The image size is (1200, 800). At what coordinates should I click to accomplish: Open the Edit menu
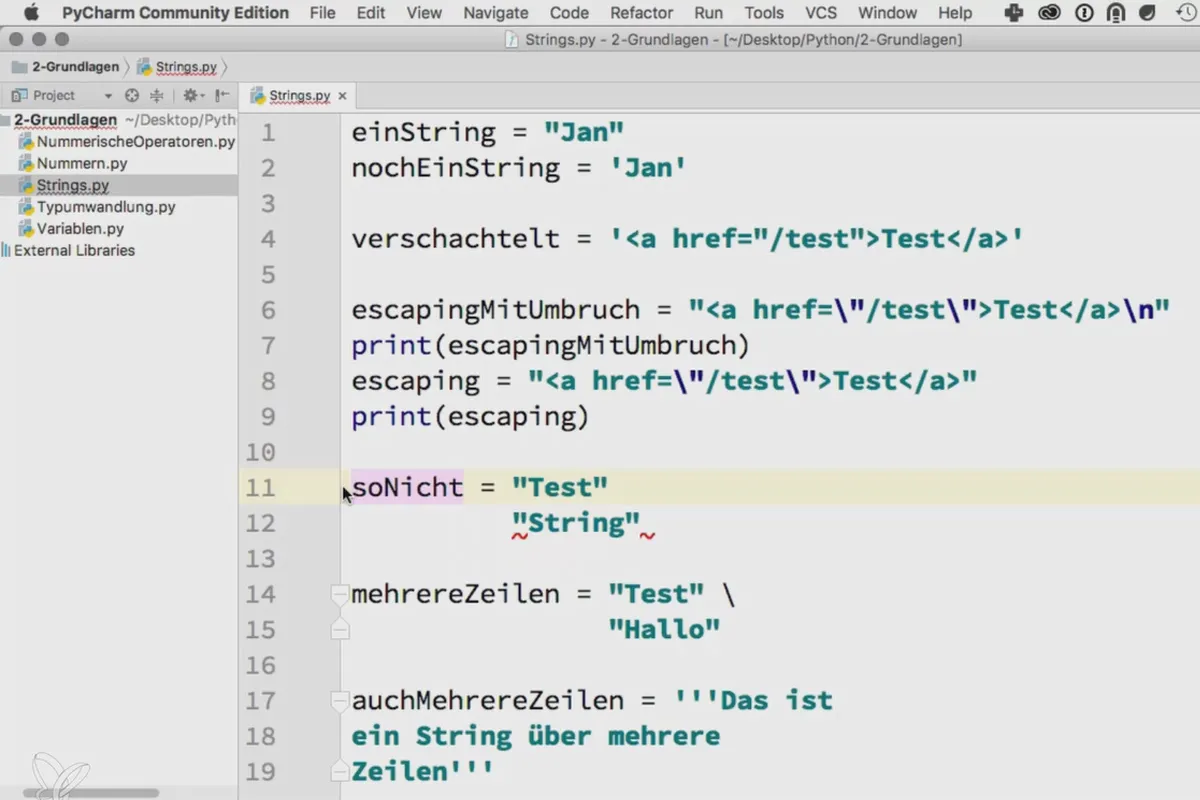371,13
